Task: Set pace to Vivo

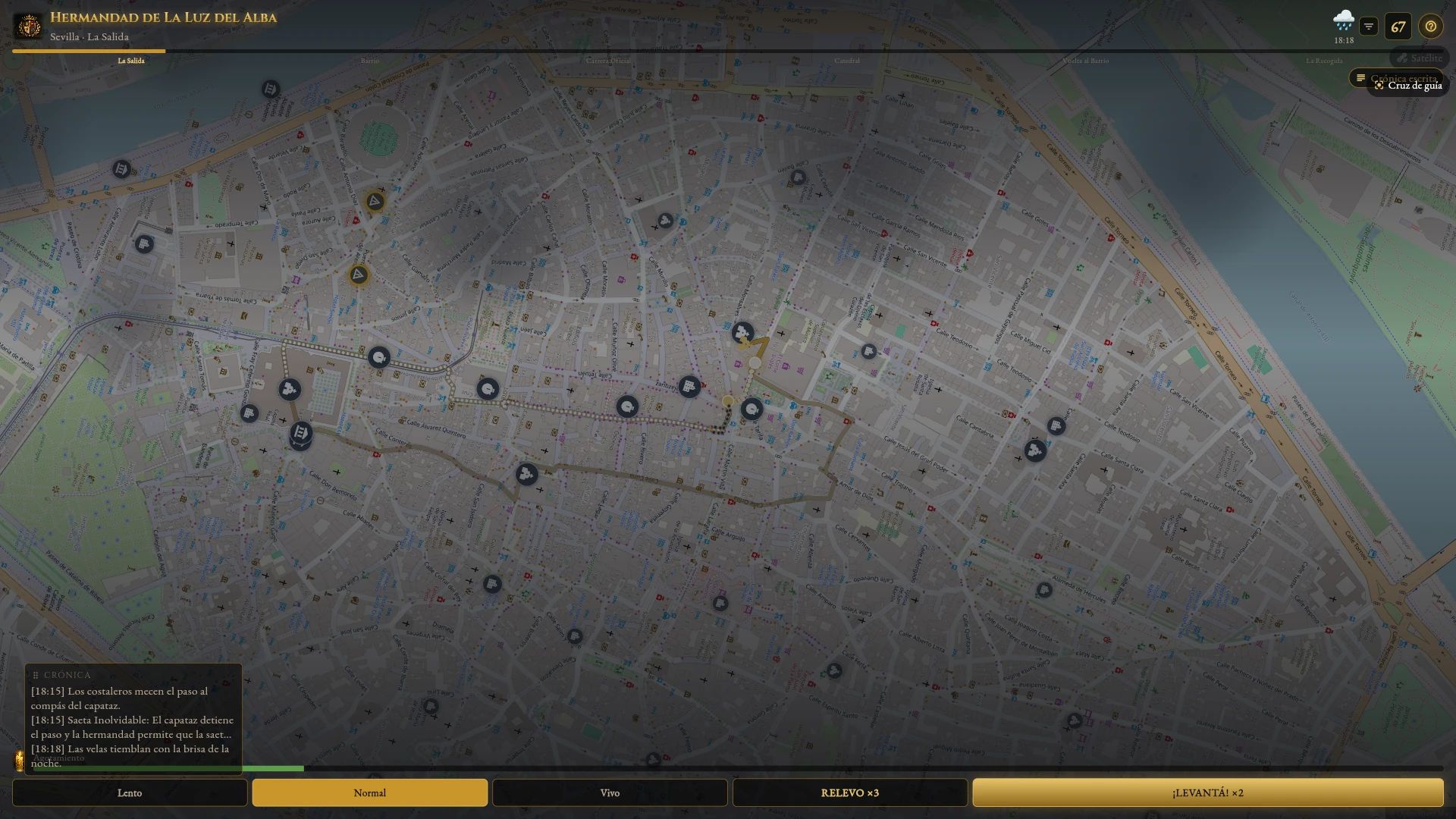Action: (610, 792)
